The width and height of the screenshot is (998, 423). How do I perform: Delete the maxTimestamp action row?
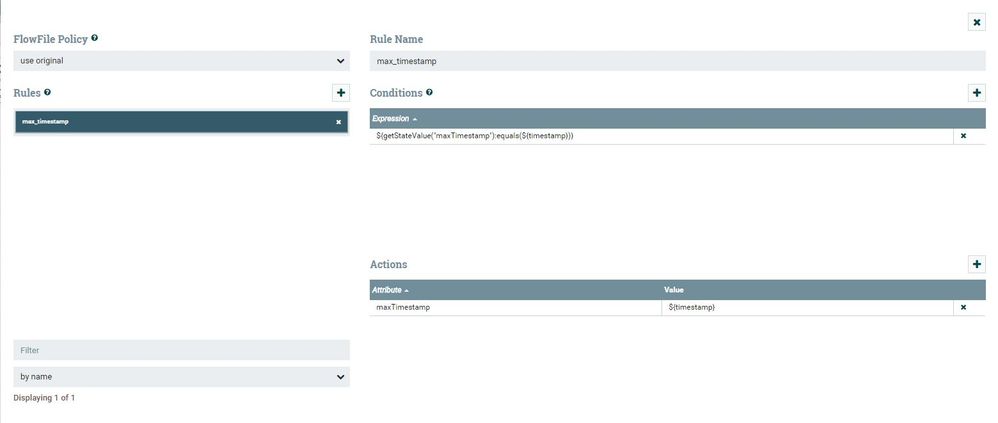[963, 307]
